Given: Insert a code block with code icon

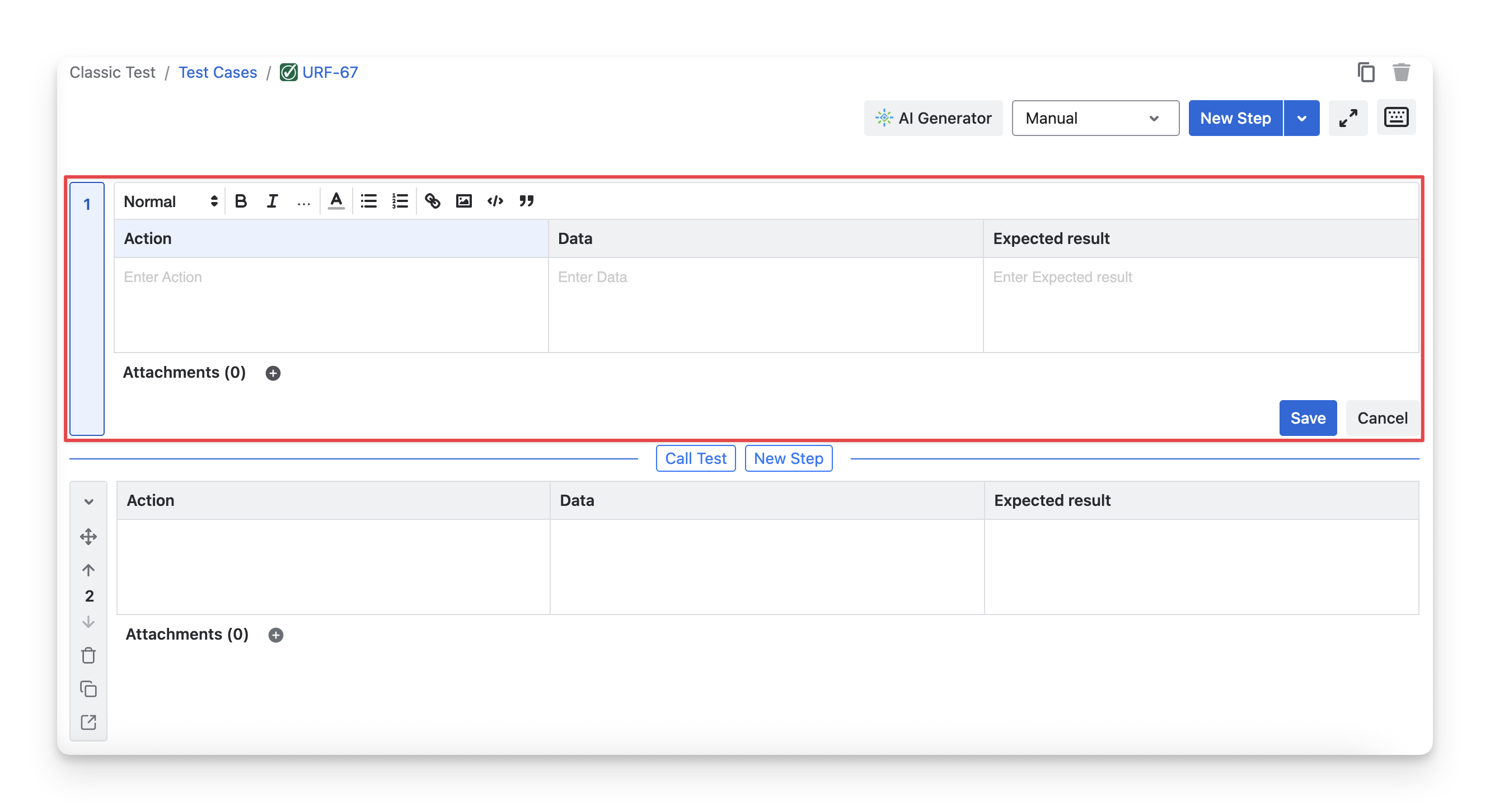Looking at the screenshot, I should 495,201.
